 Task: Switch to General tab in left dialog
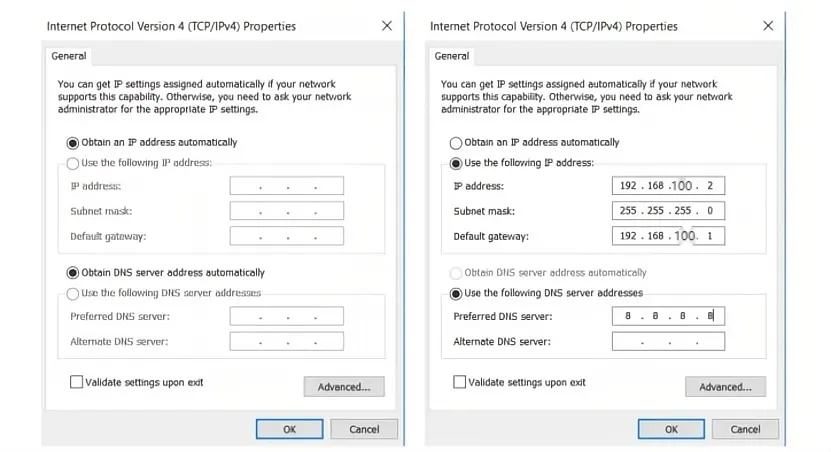tap(69, 56)
